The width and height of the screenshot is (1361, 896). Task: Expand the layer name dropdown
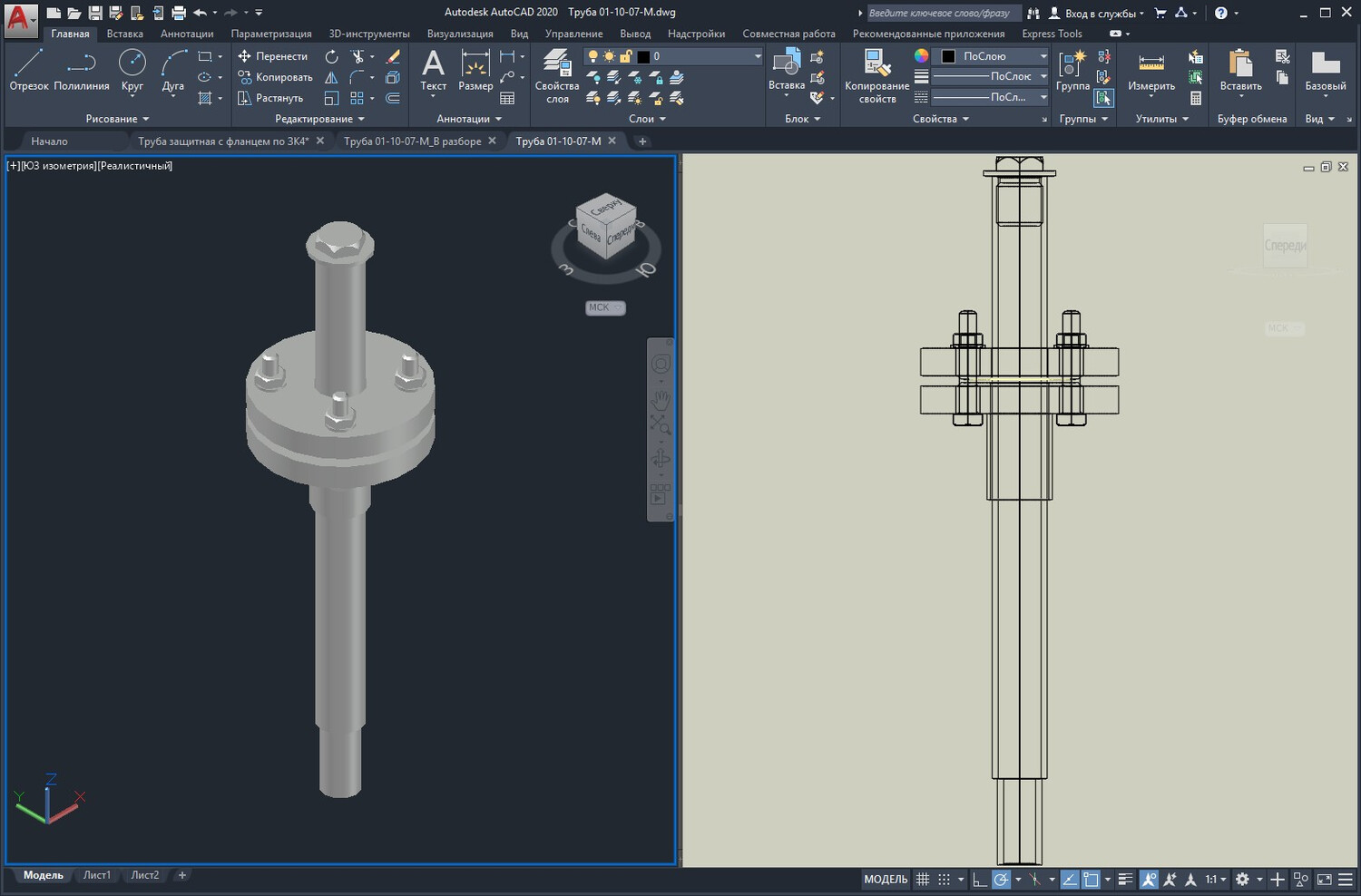758,56
